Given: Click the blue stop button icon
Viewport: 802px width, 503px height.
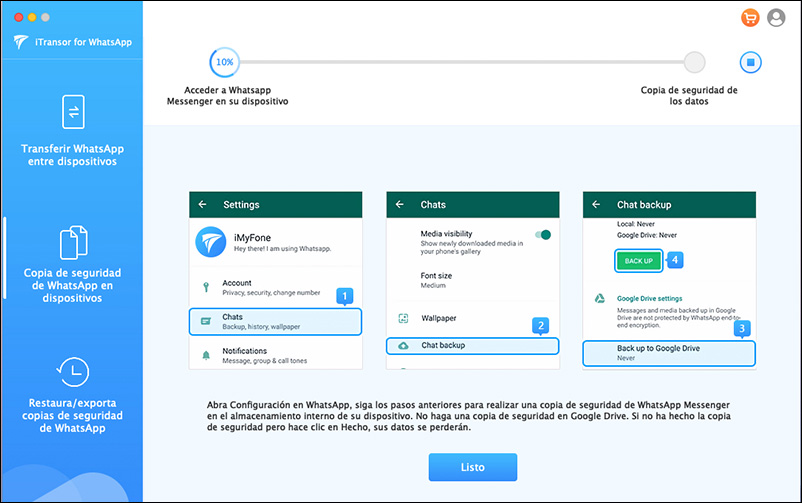Looking at the screenshot, I should (x=750, y=62).
